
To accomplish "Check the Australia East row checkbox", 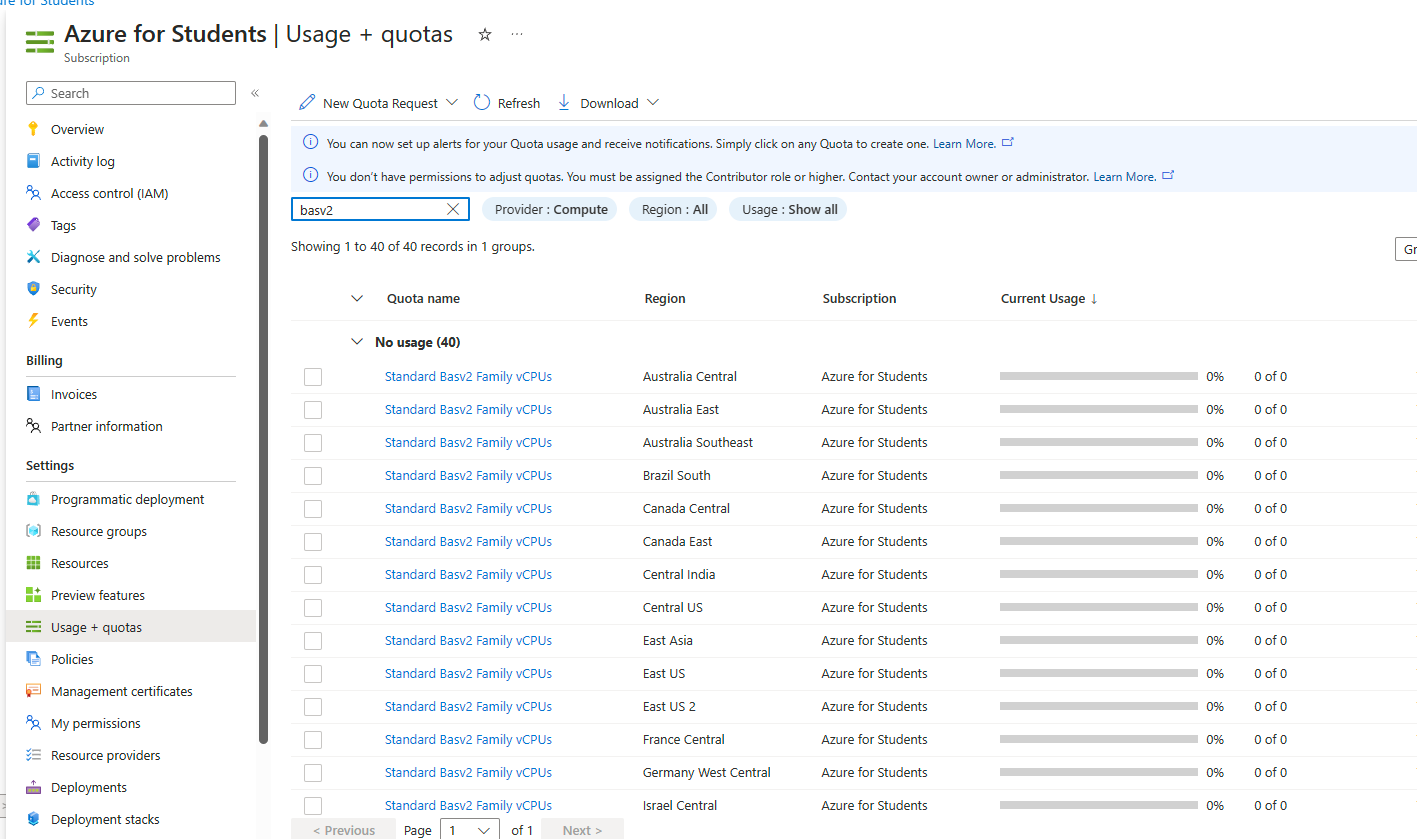I will (x=313, y=409).
